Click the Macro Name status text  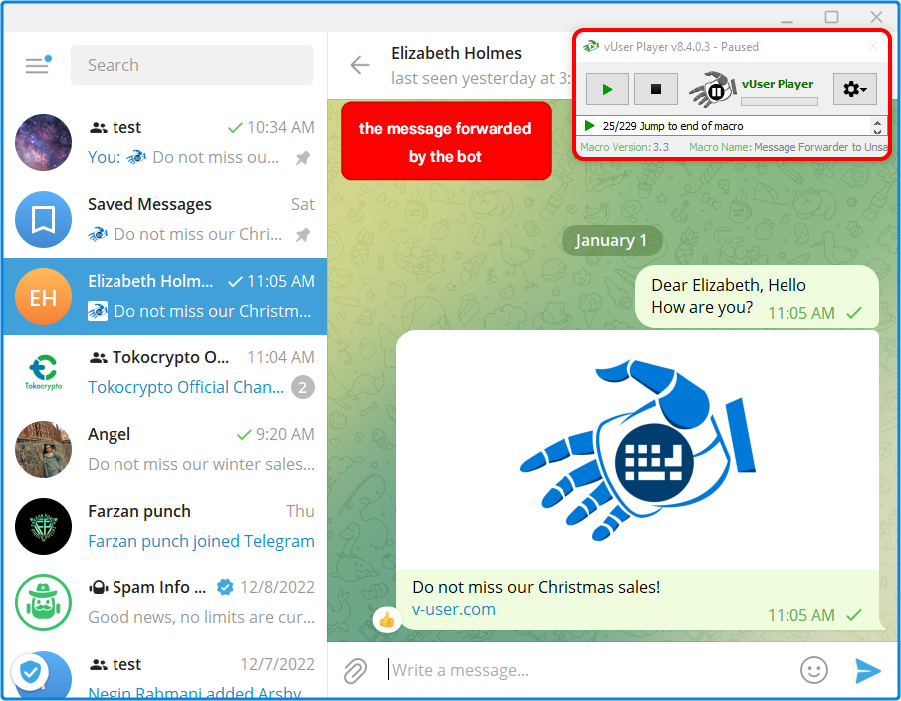pos(788,147)
